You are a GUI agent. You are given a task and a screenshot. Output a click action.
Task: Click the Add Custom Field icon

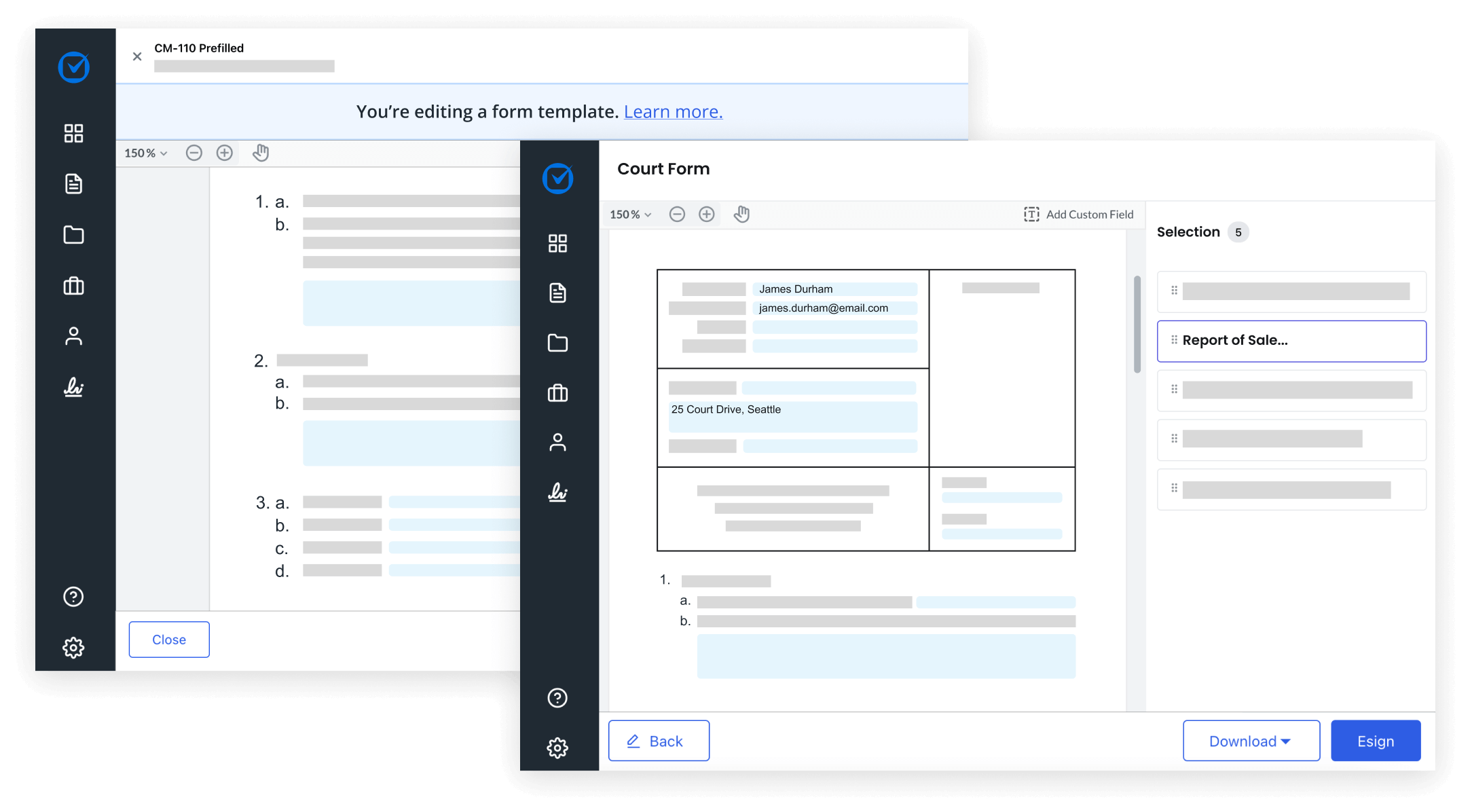[1030, 214]
